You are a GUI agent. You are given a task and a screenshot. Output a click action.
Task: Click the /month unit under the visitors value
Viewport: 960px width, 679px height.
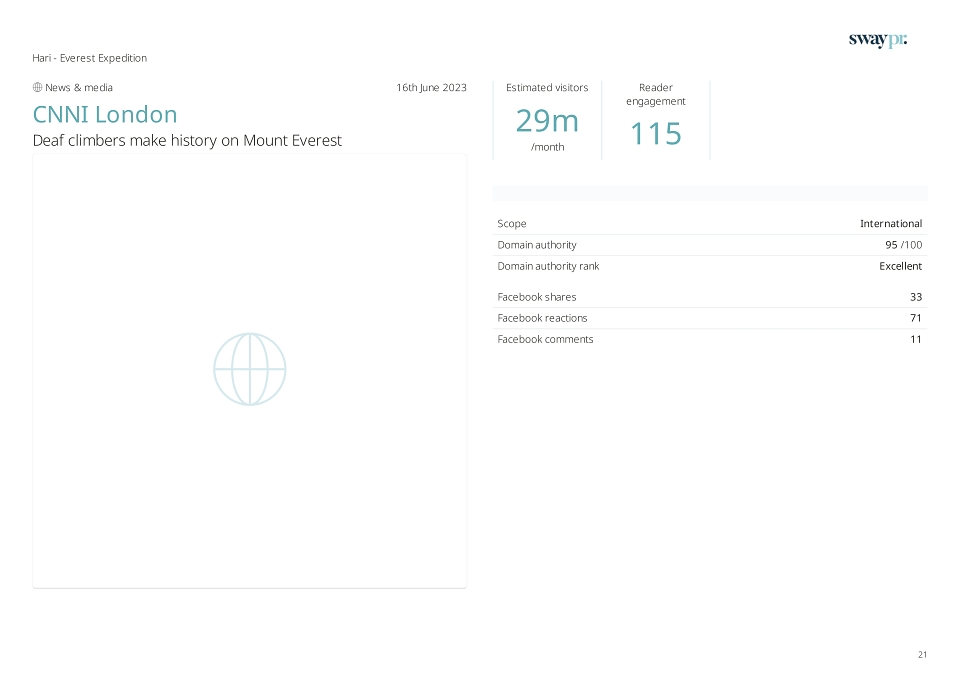(547, 147)
